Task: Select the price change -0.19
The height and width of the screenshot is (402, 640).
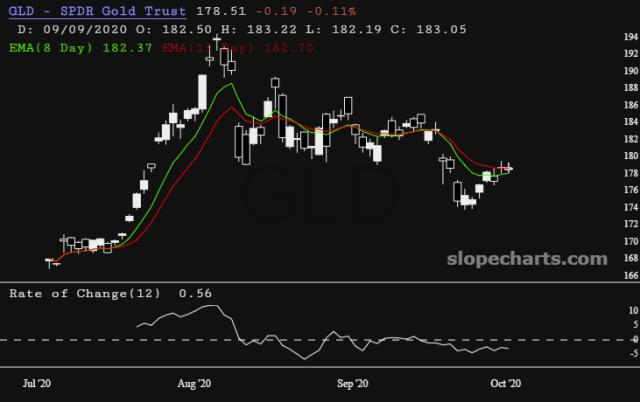Action: point(276,11)
